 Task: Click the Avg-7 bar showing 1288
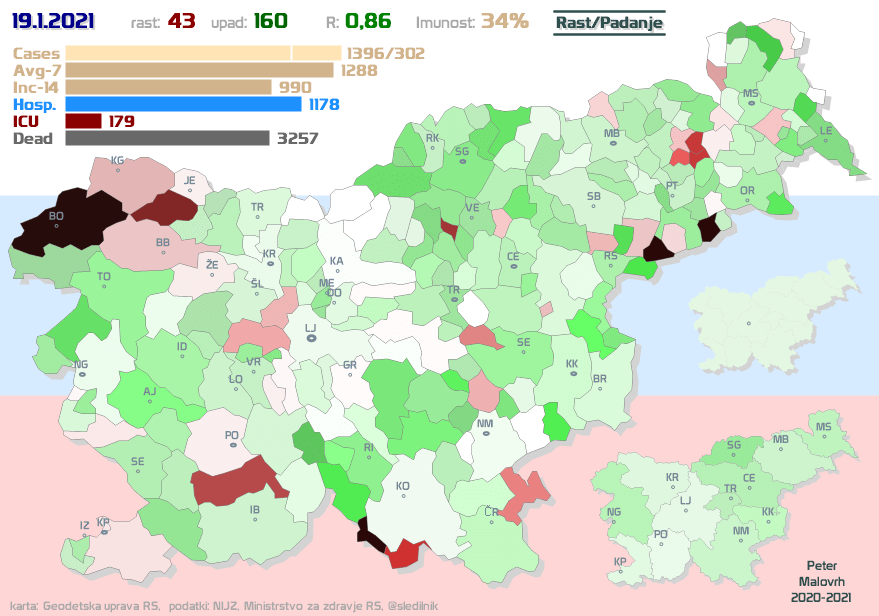[199, 70]
